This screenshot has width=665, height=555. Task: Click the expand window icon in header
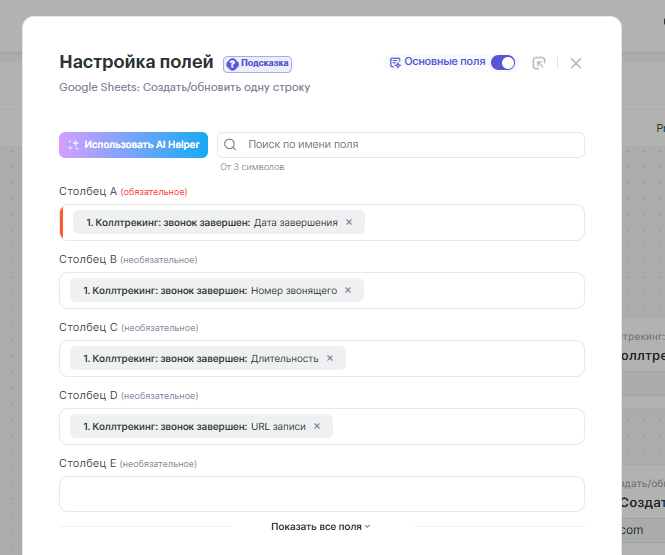539,63
